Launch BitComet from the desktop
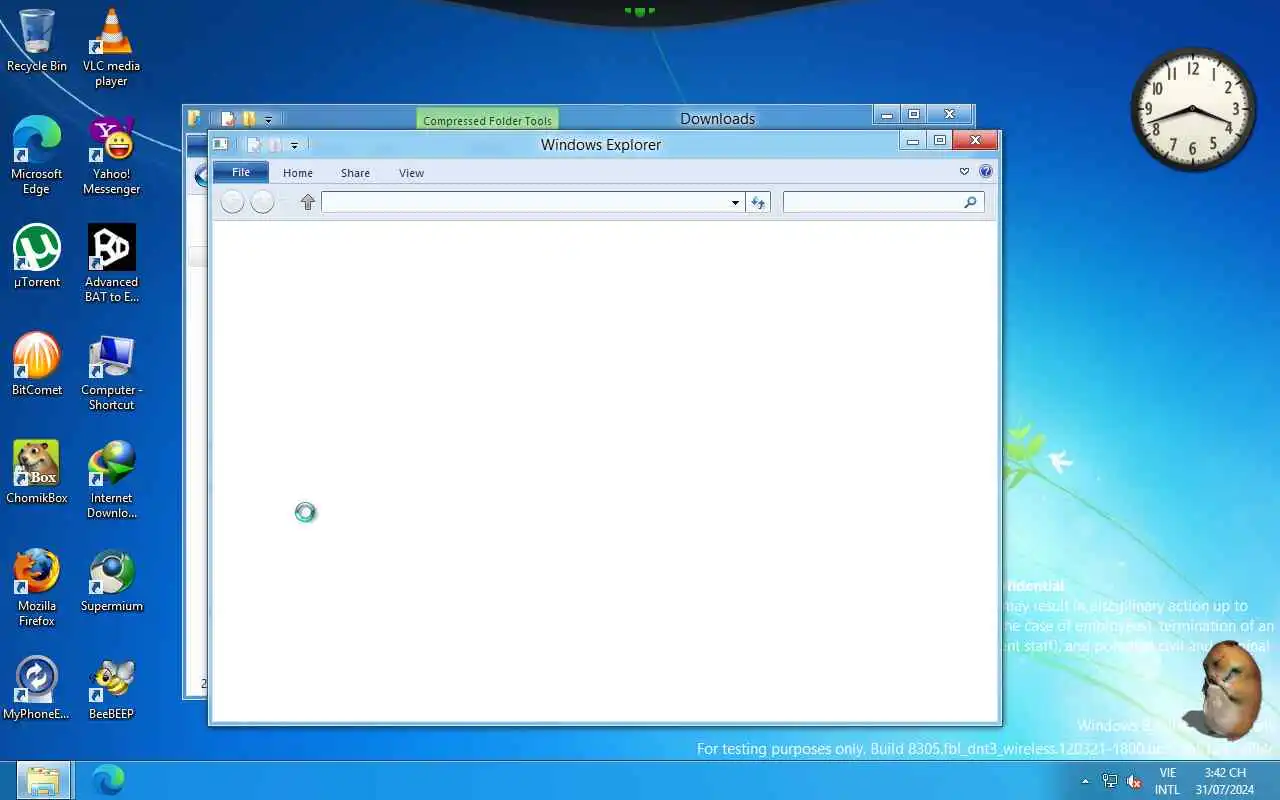This screenshot has width=1280, height=800. pyautogui.click(x=37, y=364)
